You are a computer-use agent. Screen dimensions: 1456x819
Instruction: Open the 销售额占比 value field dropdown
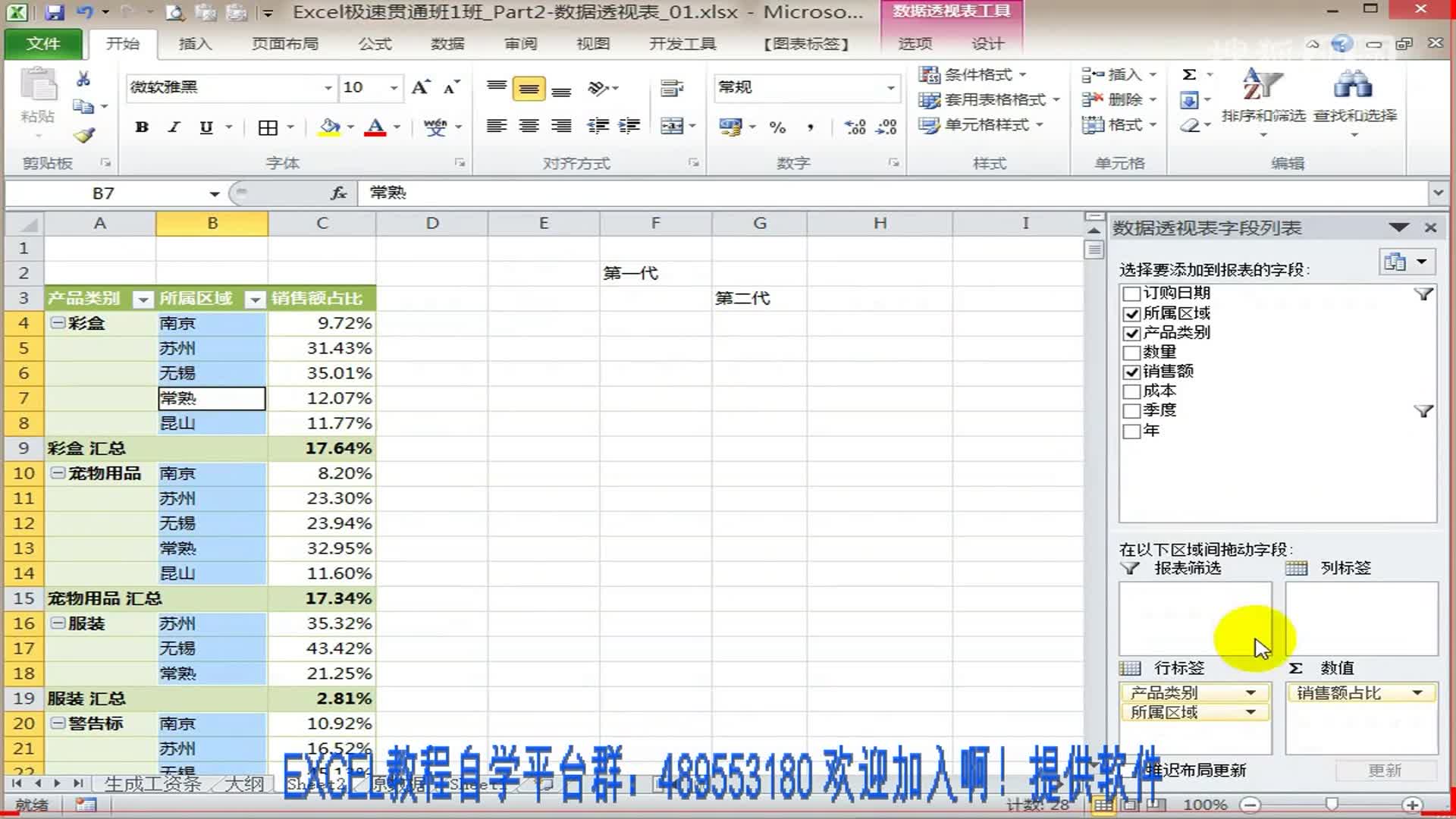1417,693
